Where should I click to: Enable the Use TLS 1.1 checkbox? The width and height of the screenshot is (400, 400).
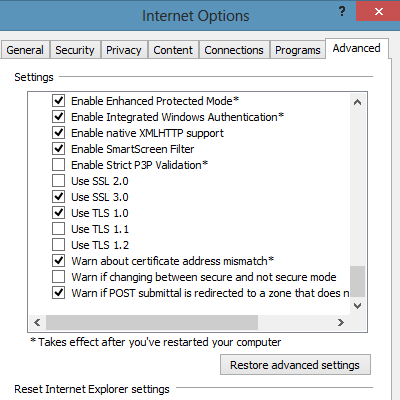tap(58, 228)
